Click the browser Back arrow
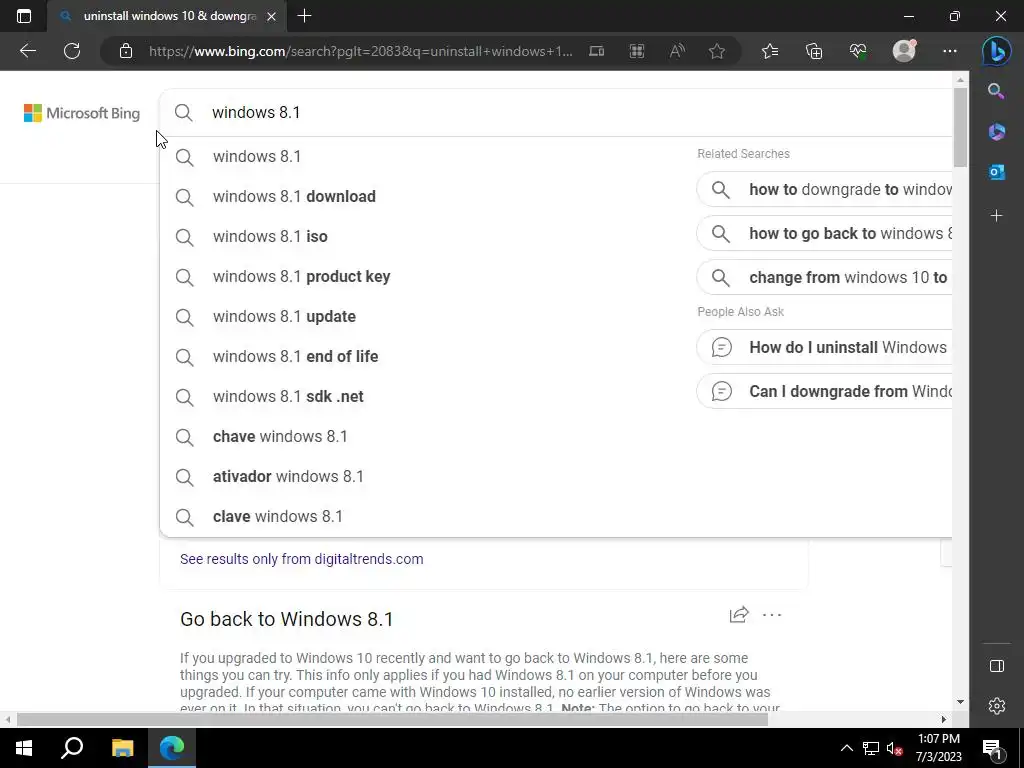Screen dimensions: 1024x768 27,51
